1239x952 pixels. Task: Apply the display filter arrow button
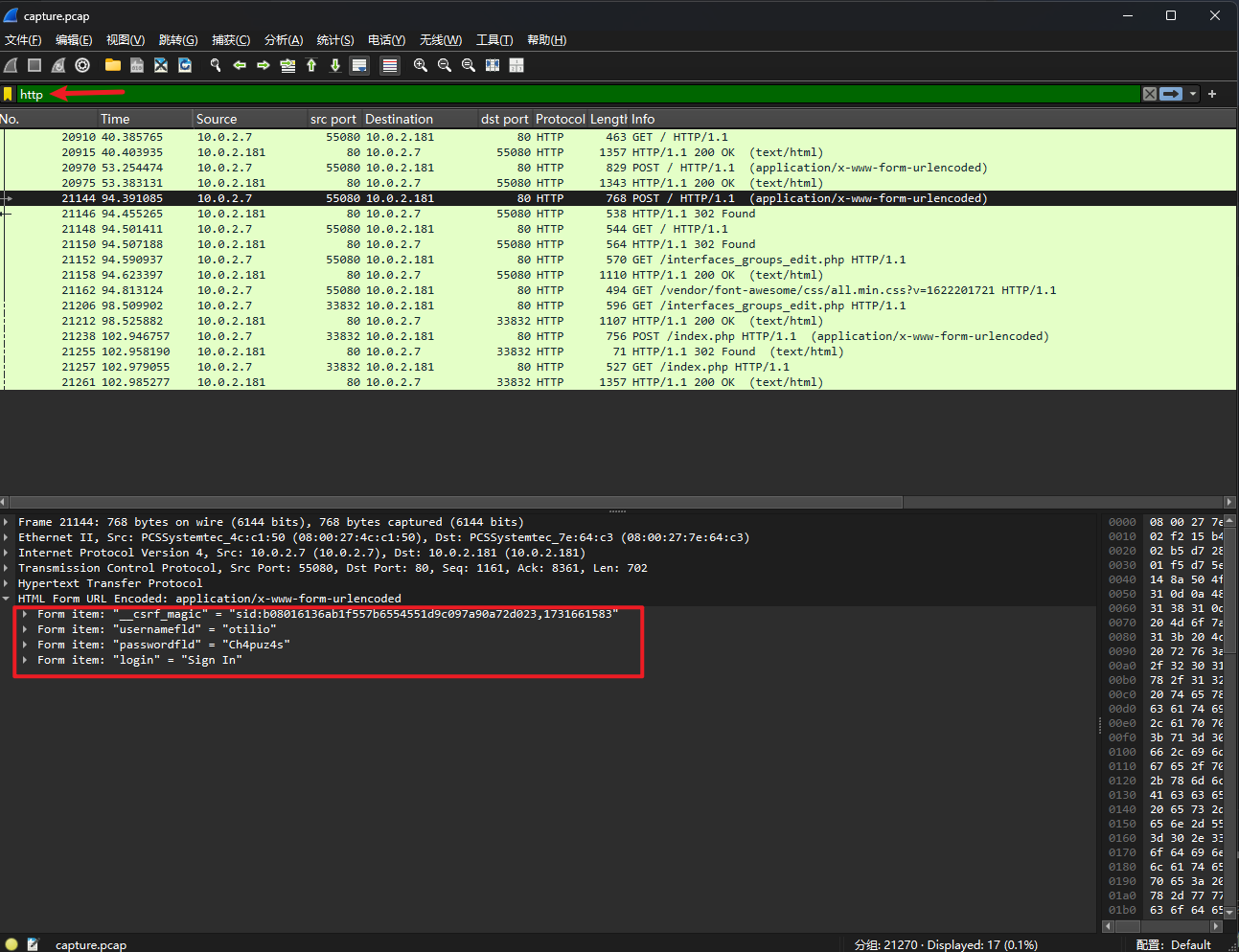click(1170, 94)
